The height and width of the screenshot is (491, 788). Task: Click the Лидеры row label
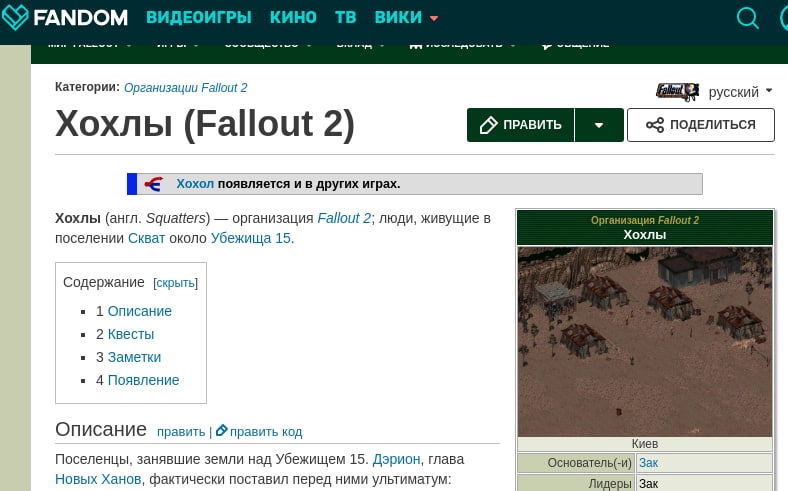coord(610,483)
